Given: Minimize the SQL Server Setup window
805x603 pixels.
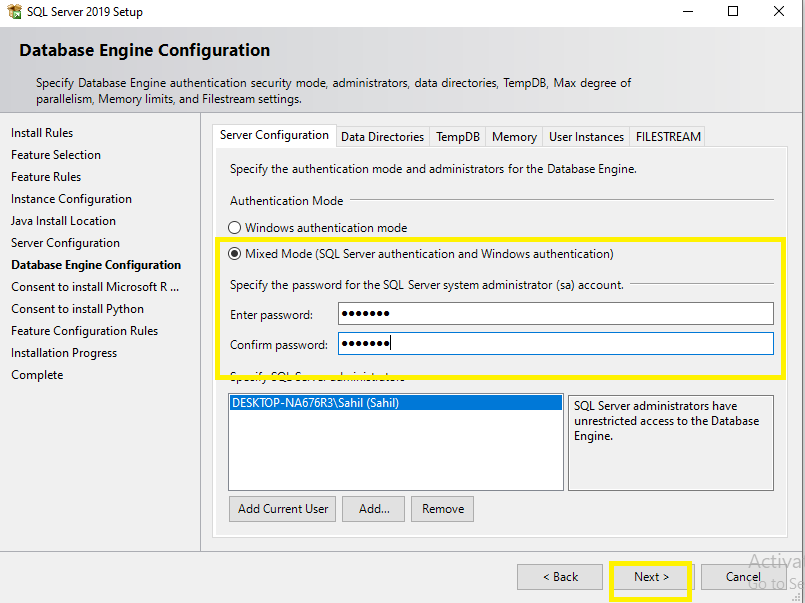Looking at the screenshot, I should [687, 12].
